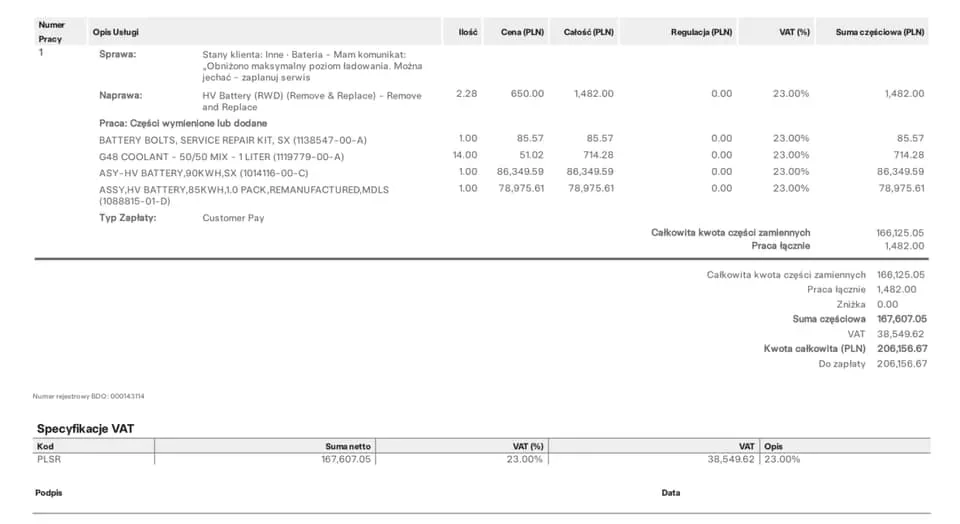Click the "Opis Usługi" column header

click(x=115, y=32)
